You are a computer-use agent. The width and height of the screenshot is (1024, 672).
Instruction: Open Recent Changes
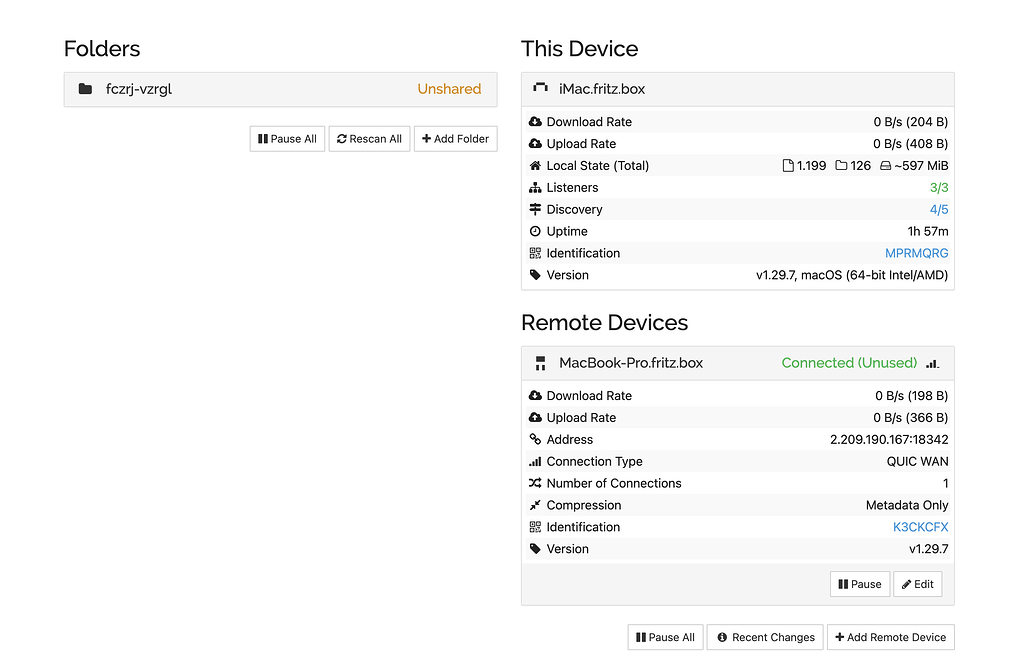pos(765,637)
